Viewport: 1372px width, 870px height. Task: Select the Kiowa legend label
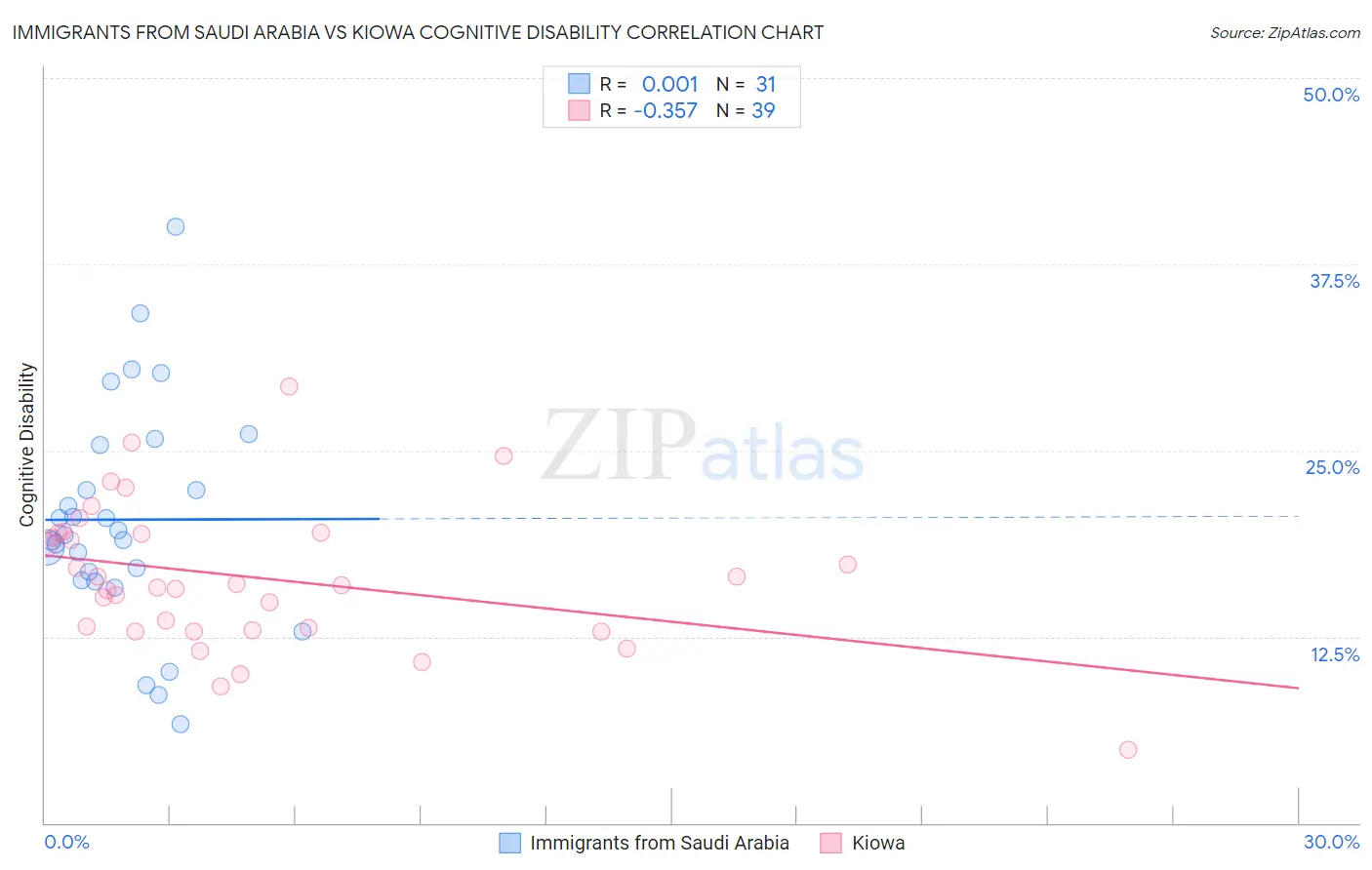pyautogui.click(x=878, y=843)
